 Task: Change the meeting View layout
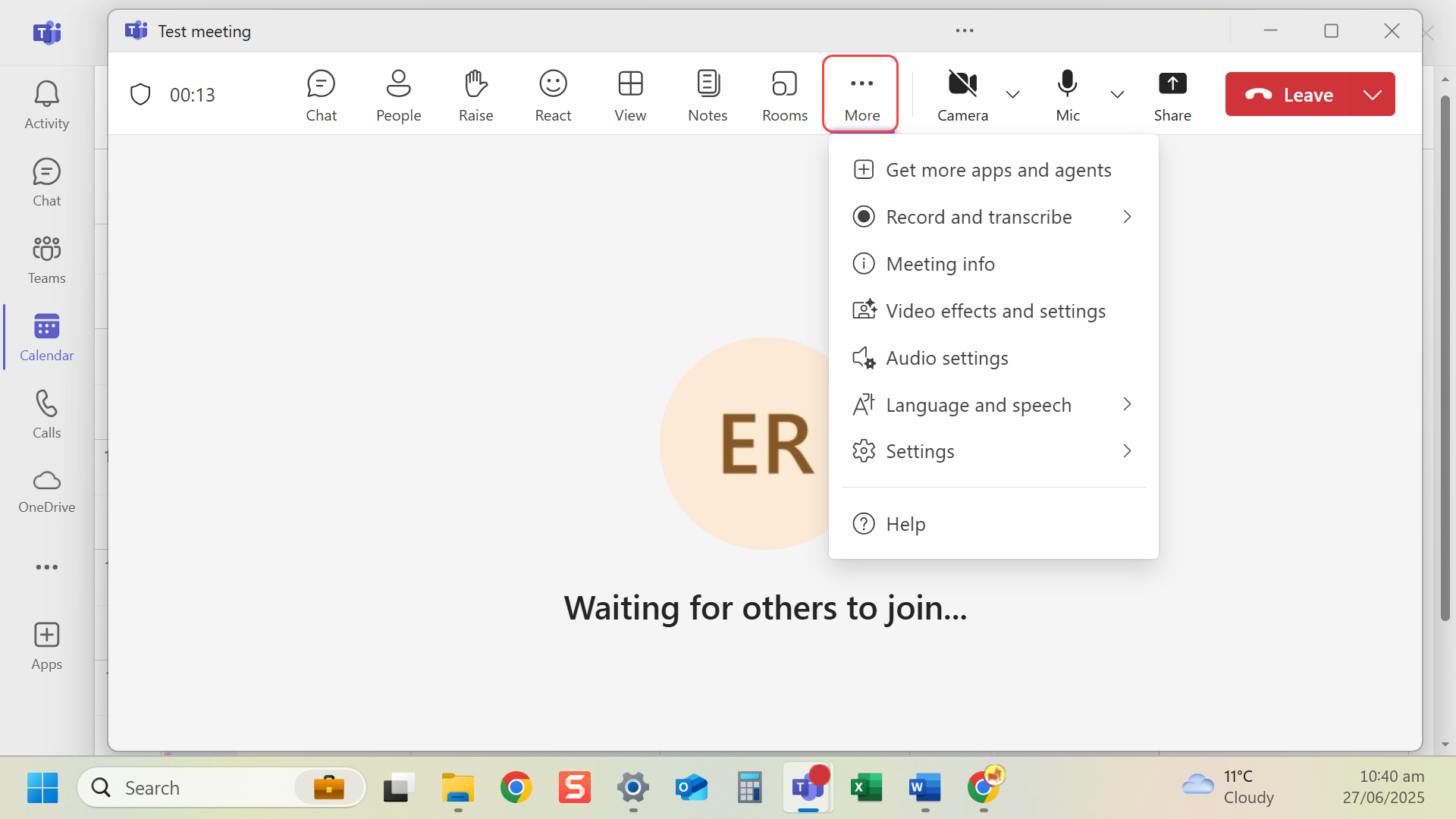(x=630, y=95)
